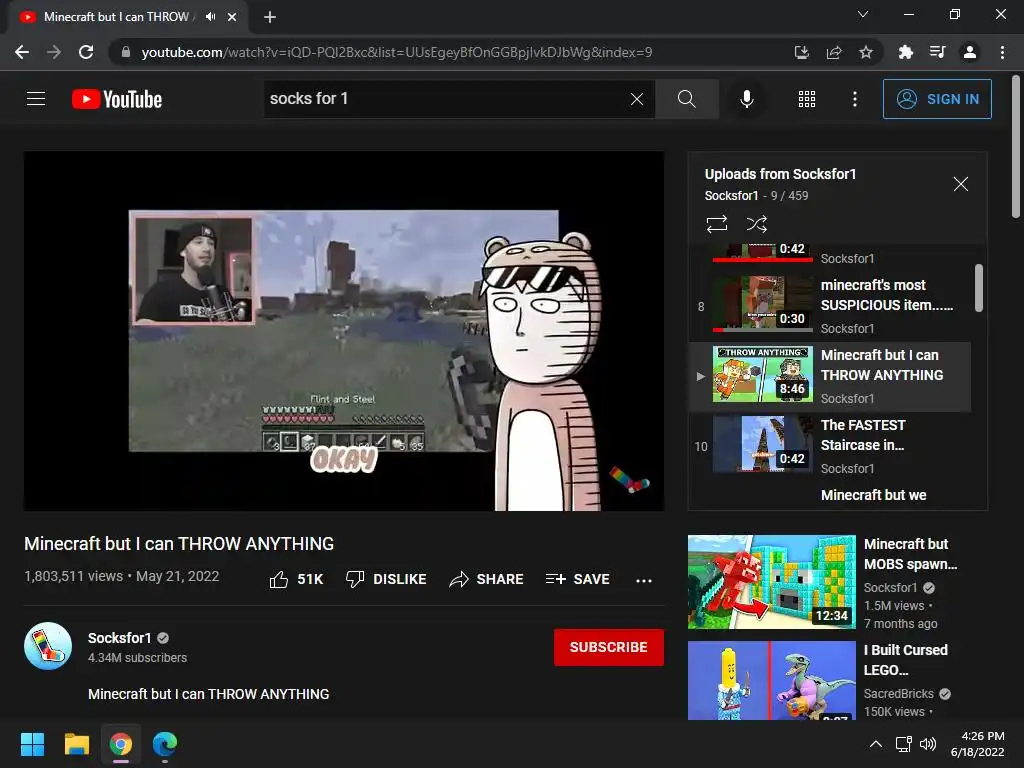Play 'minecraft's most SUSPICIOUS item' from playlist
Viewport: 1024px width, 768px height.
(829, 306)
